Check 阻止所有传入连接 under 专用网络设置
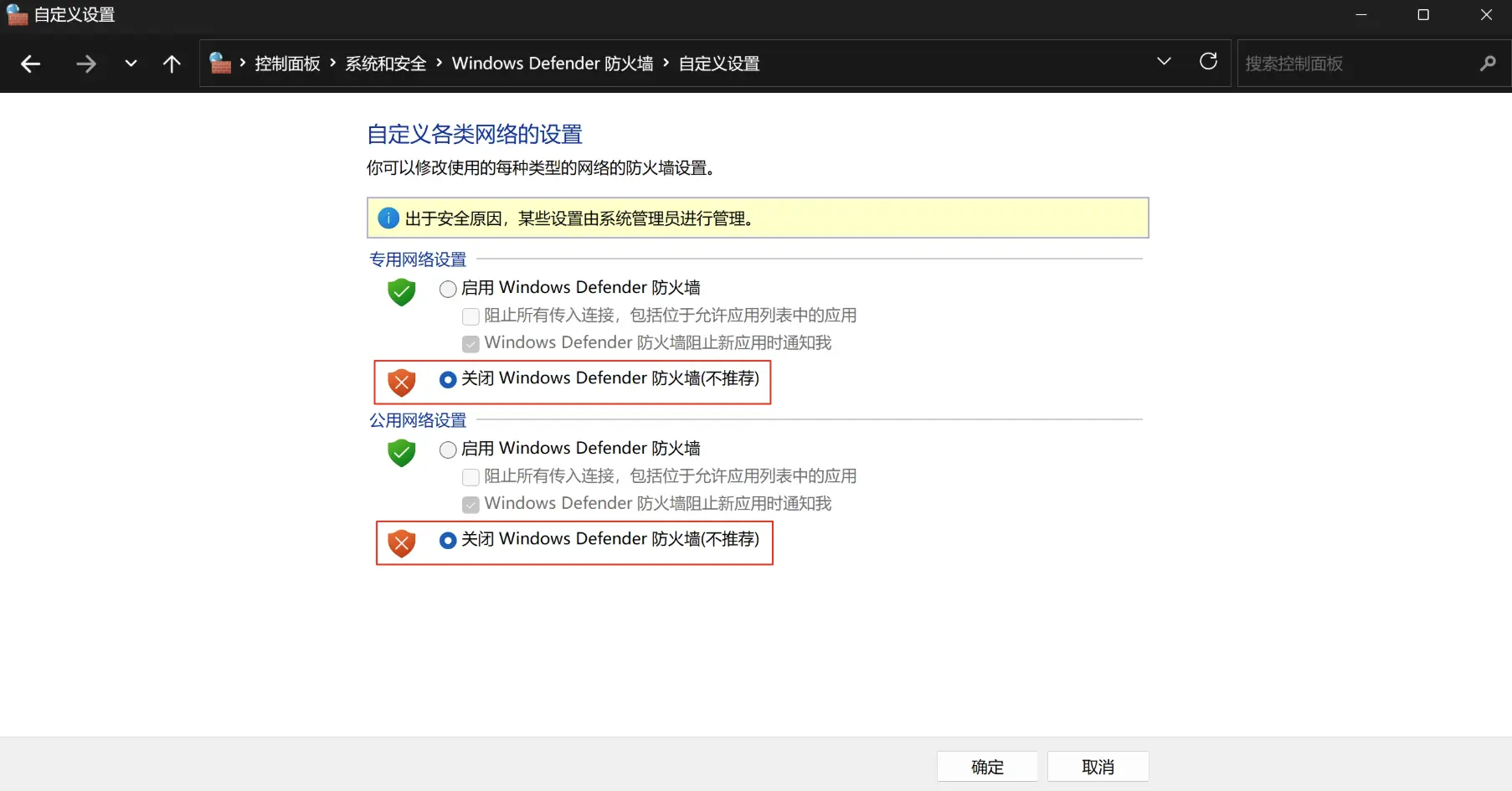1512x791 pixels. click(471, 316)
